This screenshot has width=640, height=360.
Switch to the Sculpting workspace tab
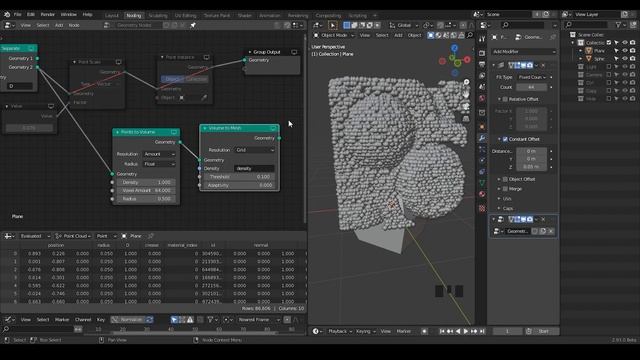point(158,16)
